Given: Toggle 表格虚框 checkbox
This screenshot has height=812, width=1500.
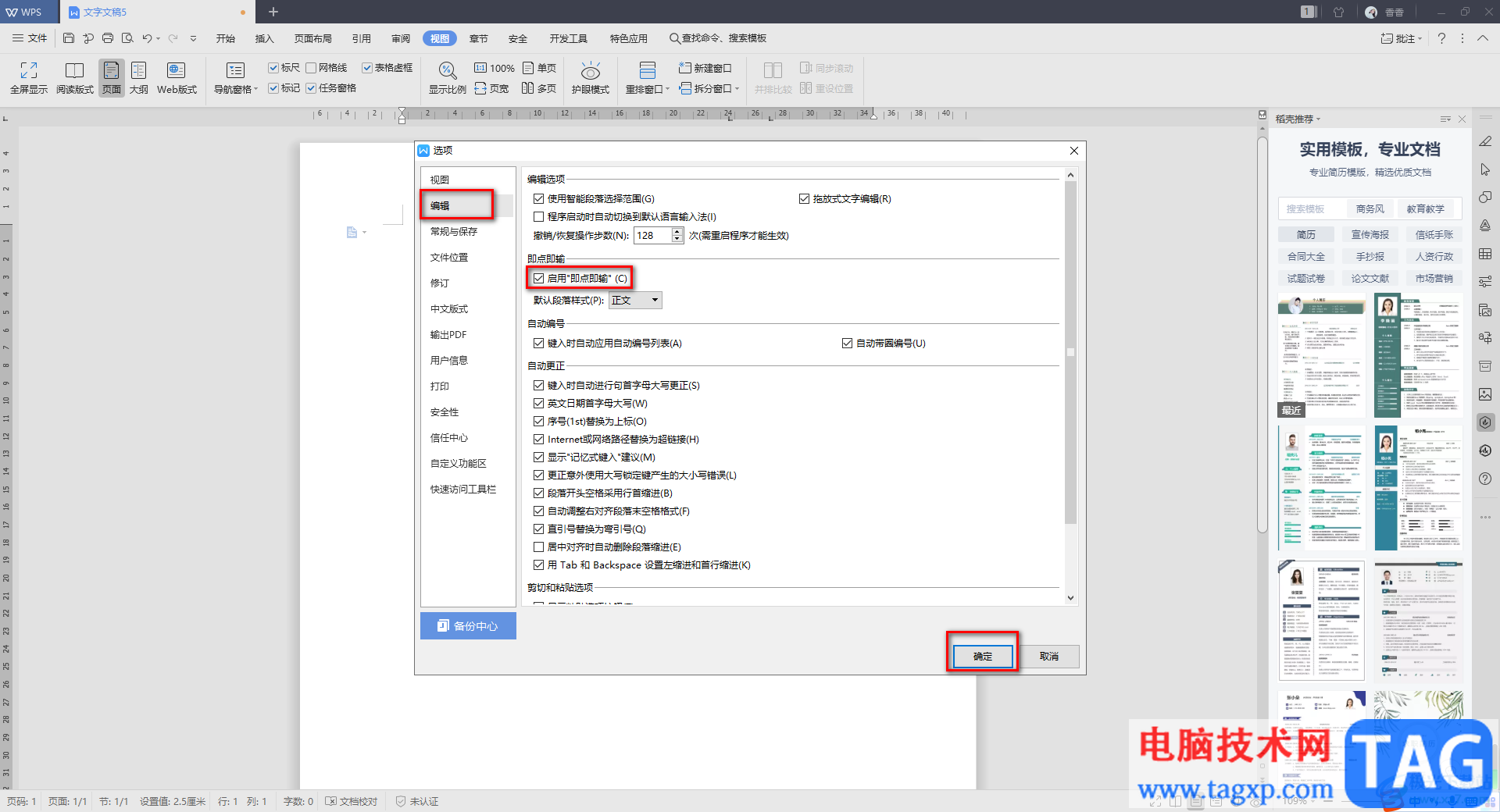Looking at the screenshot, I should 367,68.
